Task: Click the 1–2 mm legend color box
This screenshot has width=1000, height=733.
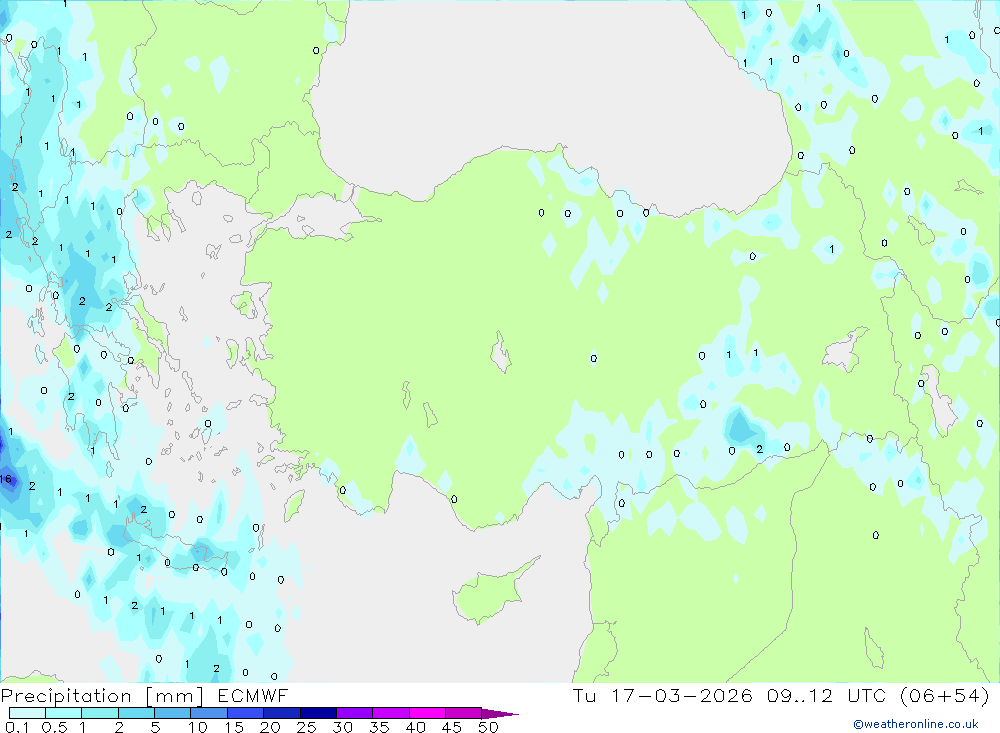Action: click(x=100, y=713)
